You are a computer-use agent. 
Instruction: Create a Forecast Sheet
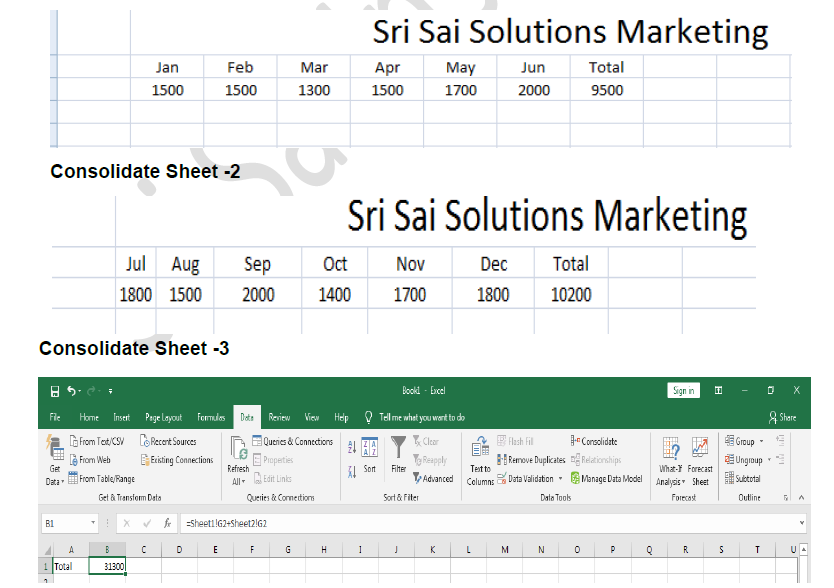tap(700, 458)
